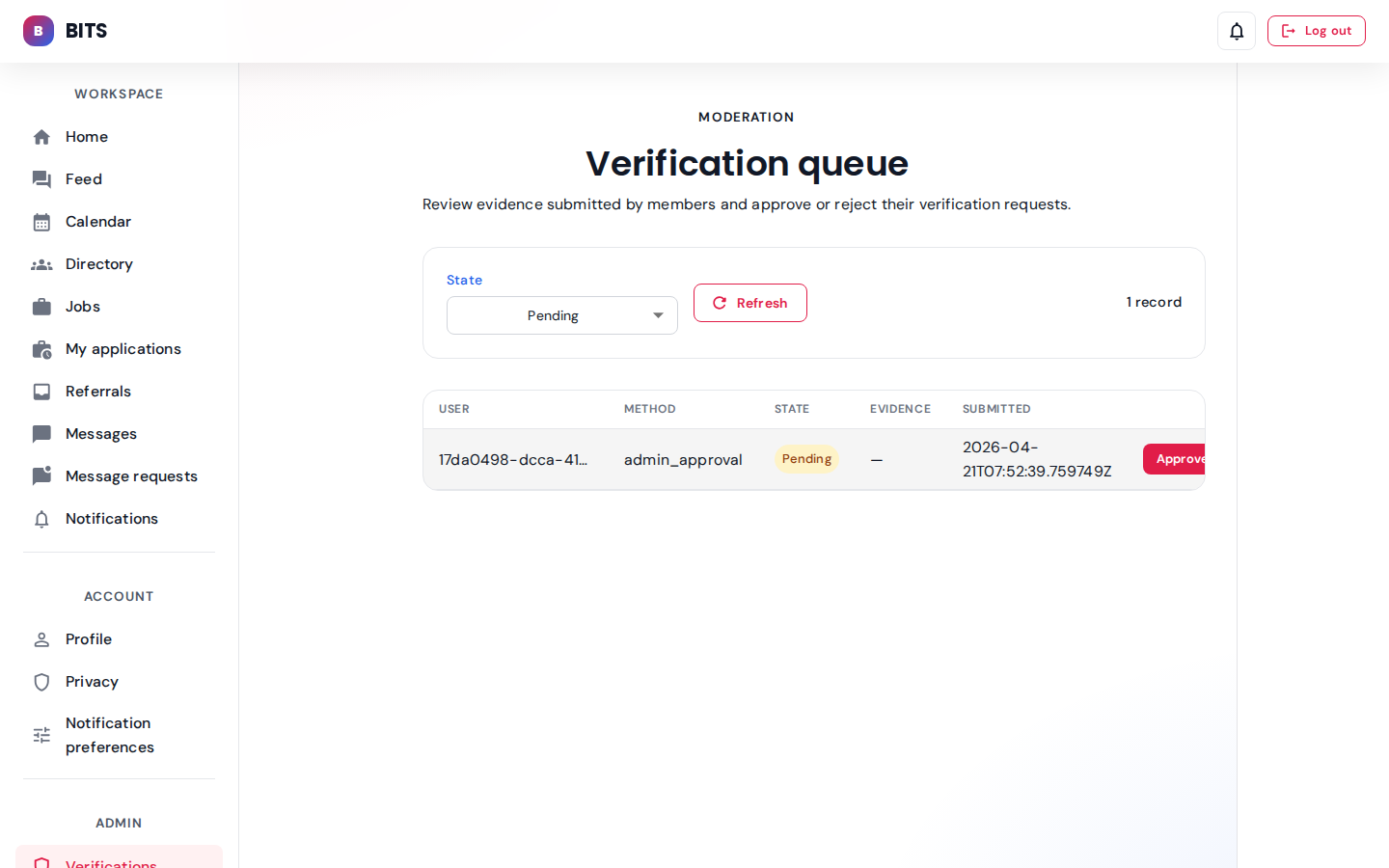Screen dimensions: 1389x868
Task: Click the Feed chat bubbles icon
Action: click(x=41, y=179)
